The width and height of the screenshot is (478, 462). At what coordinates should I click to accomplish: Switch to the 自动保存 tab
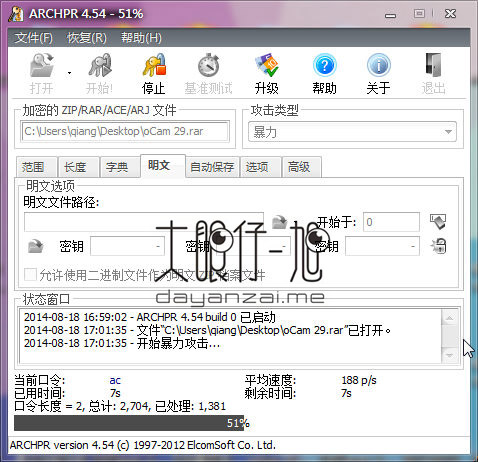click(212, 167)
